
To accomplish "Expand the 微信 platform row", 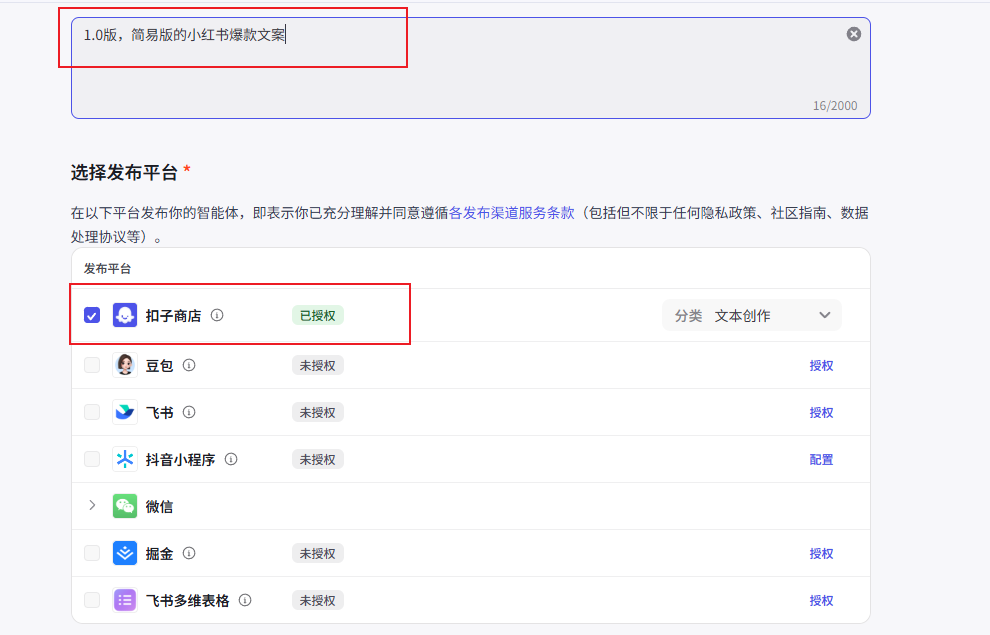I will coord(92,506).
